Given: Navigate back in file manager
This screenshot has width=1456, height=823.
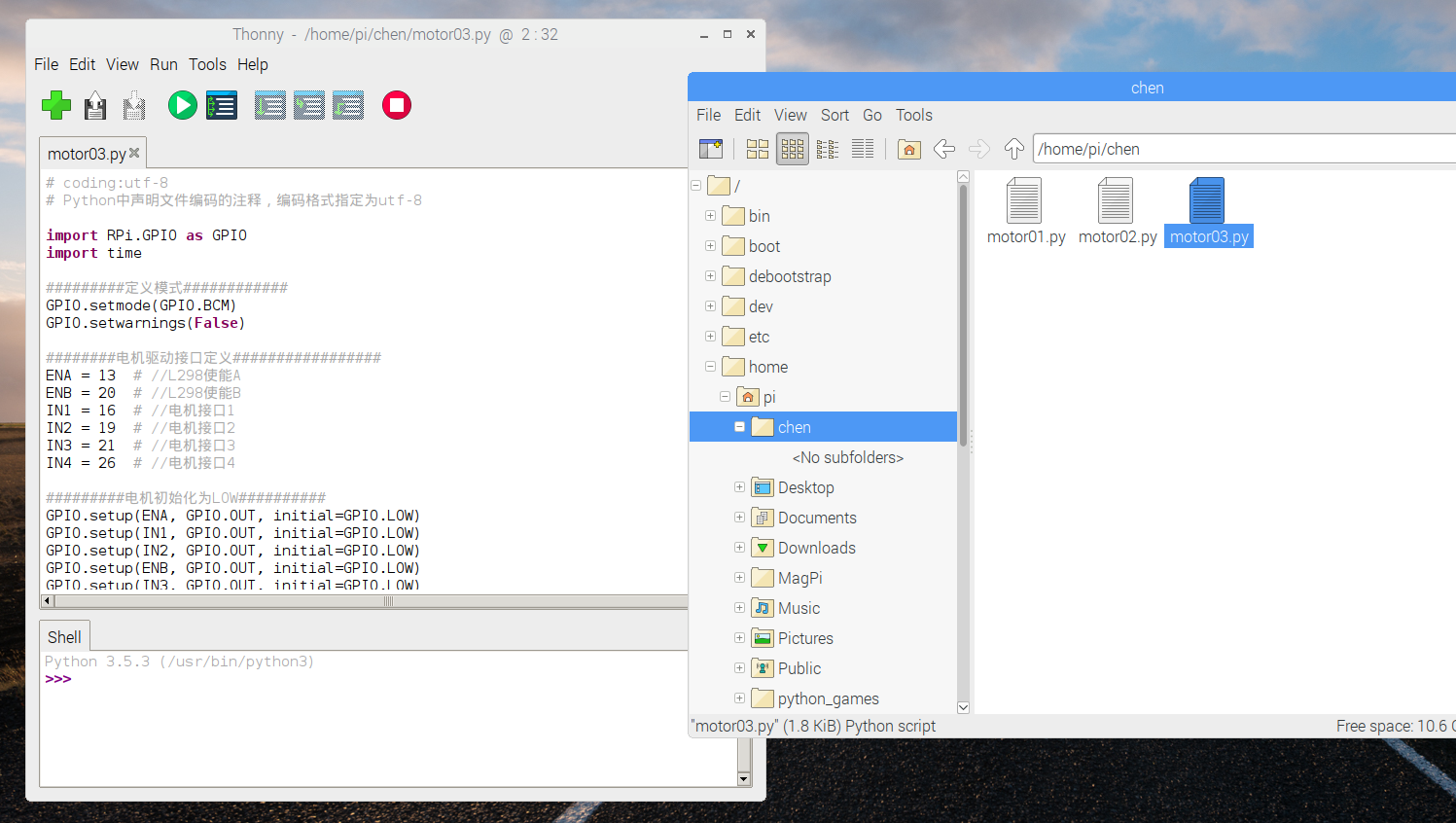Looking at the screenshot, I should point(944,149).
